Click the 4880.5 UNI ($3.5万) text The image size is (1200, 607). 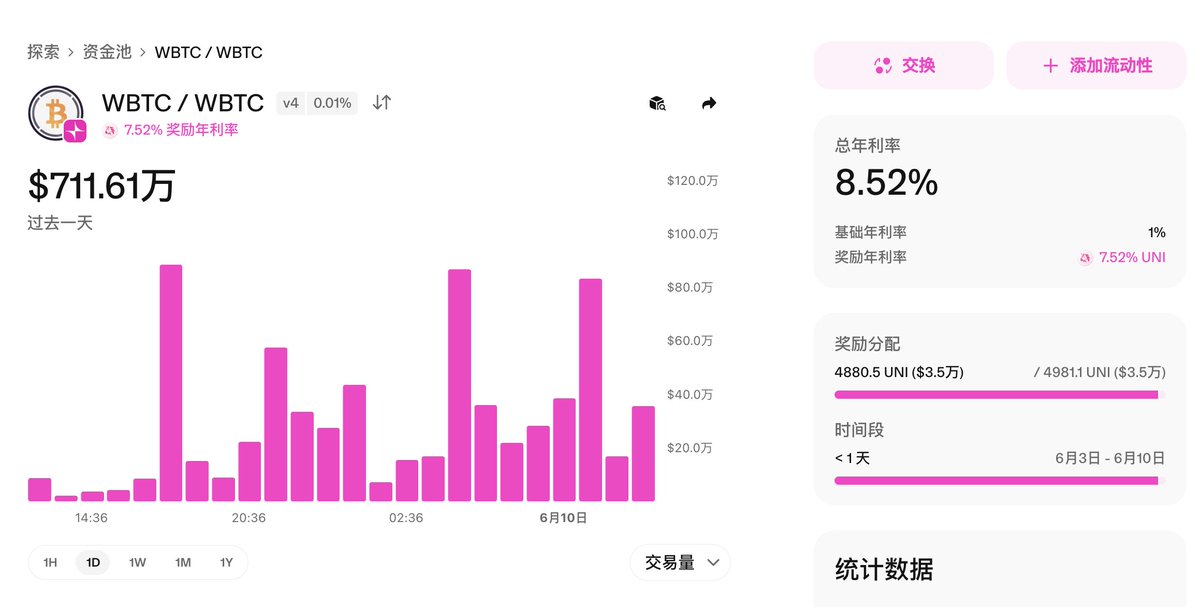899,372
